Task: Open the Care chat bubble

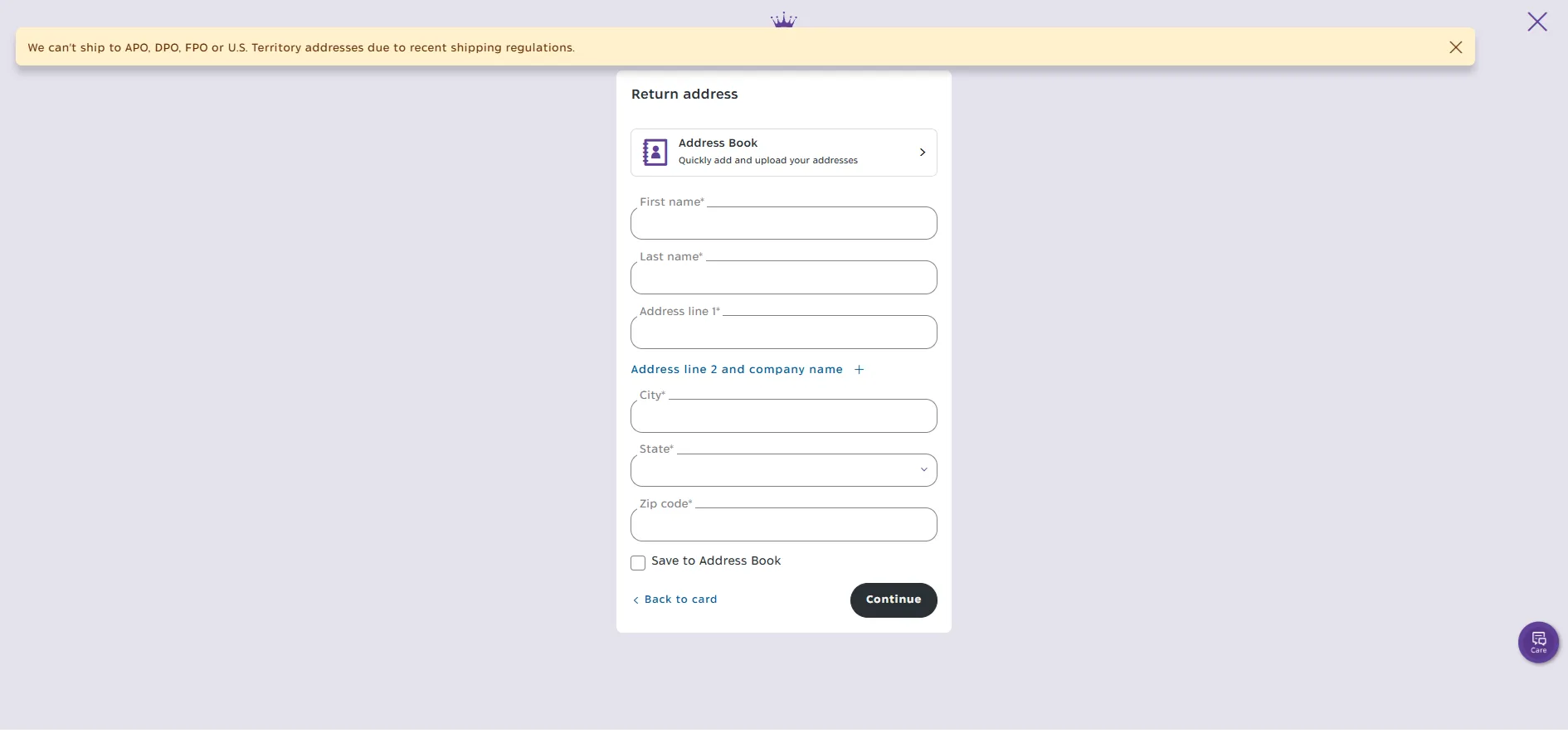Action: click(1538, 642)
